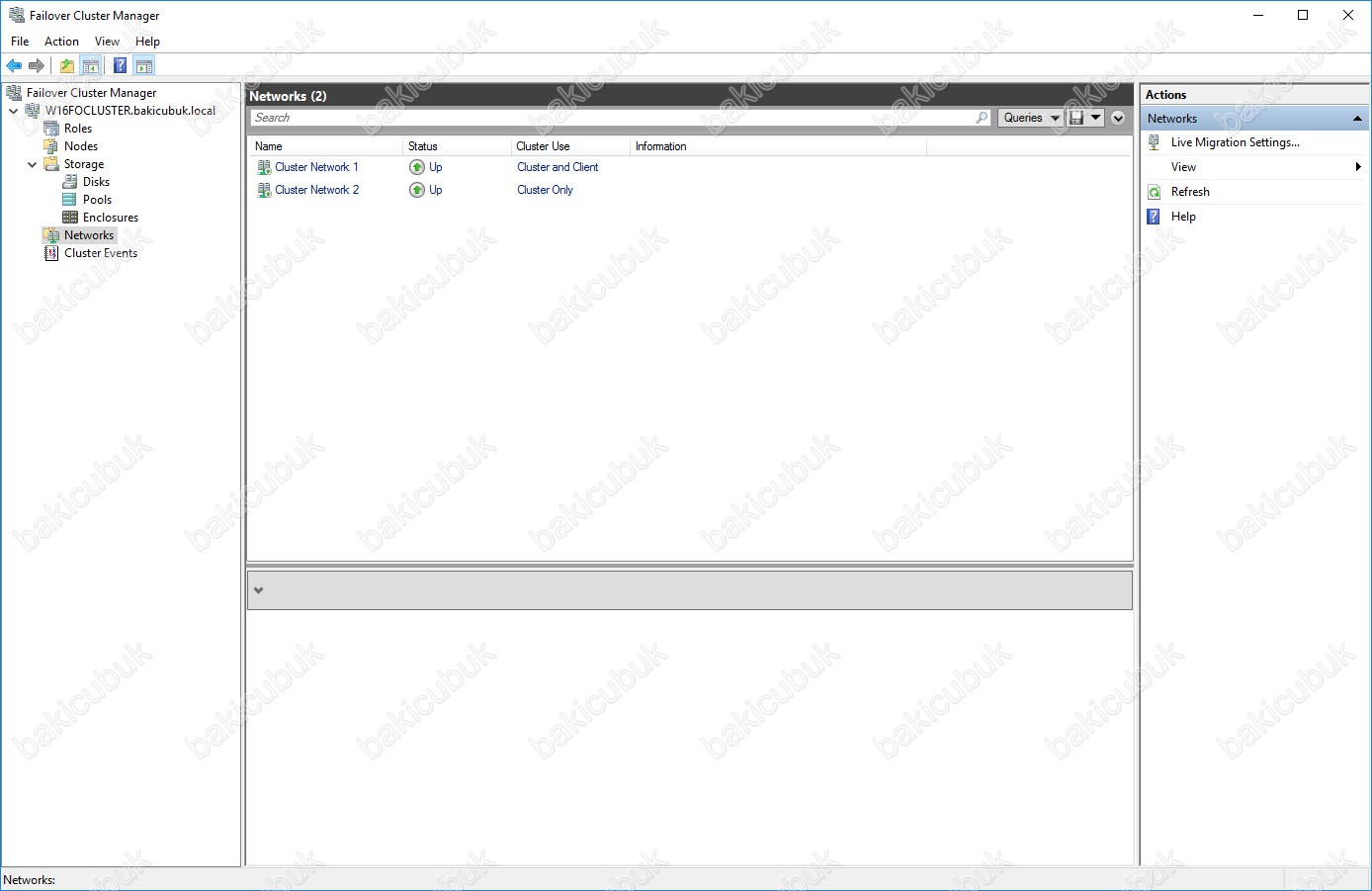Click the Failover Cluster Manager root icon

click(14, 93)
